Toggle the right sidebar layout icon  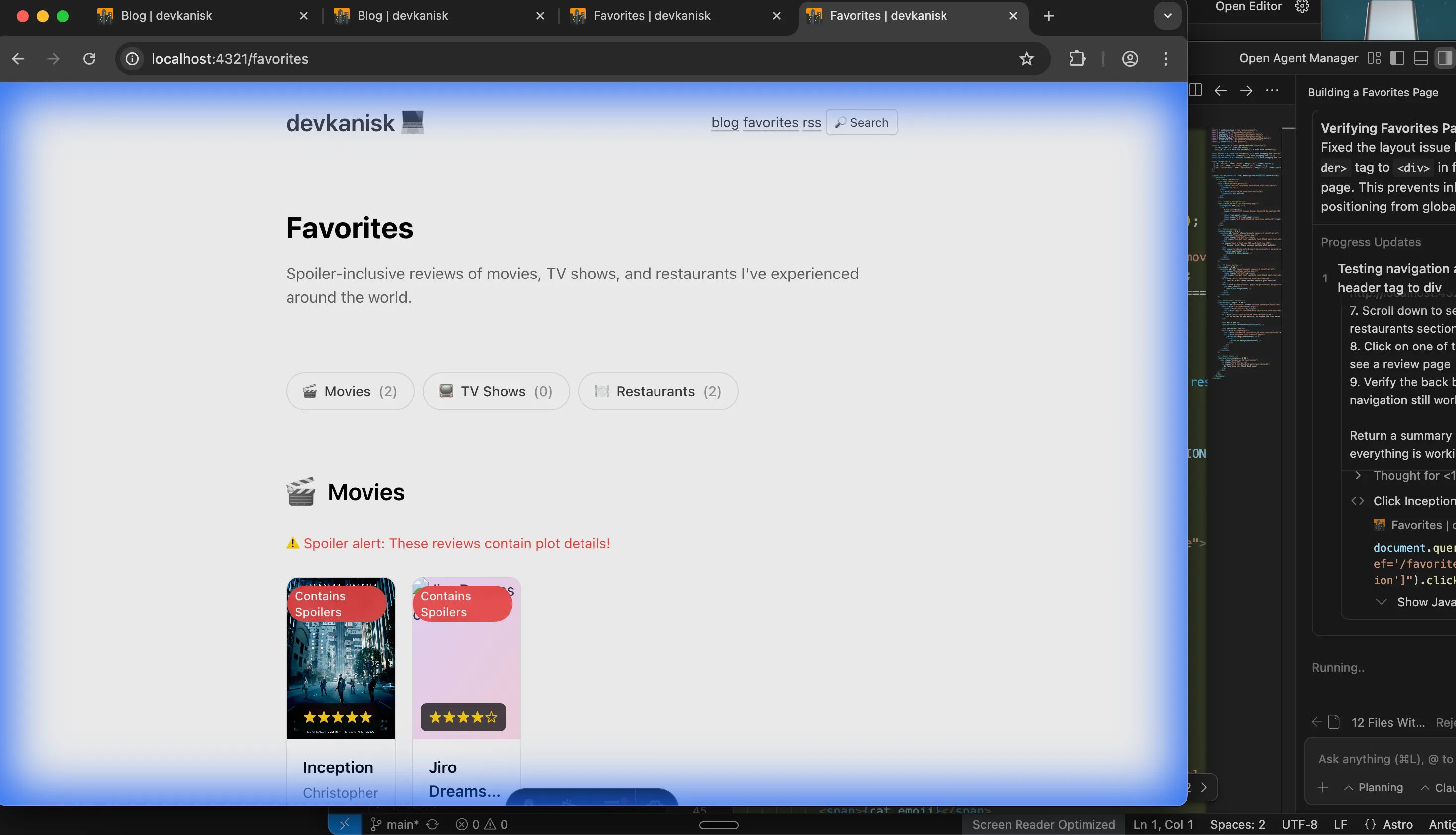(x=1445, y=58)
